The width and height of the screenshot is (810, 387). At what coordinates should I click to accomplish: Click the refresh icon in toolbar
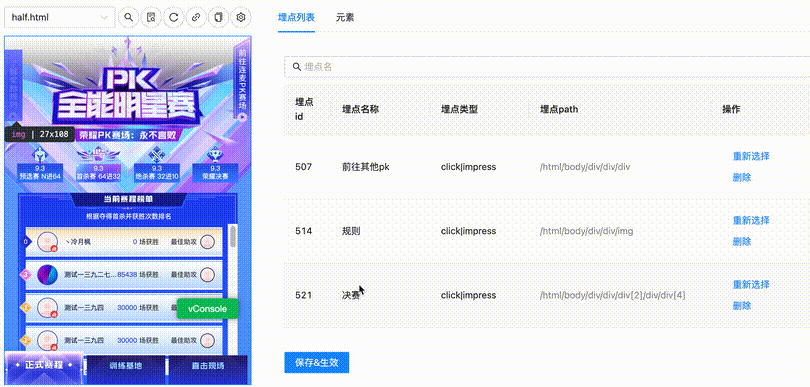tap(174, 17)
